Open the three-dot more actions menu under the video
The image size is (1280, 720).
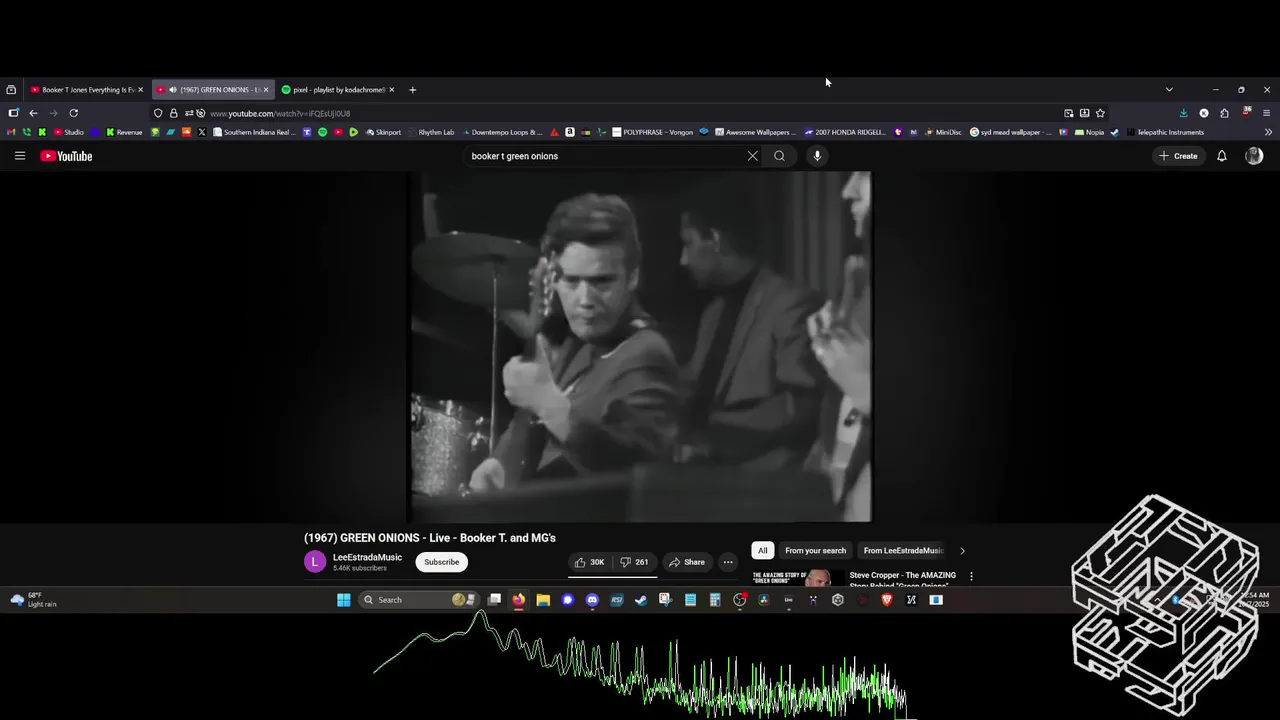(728, 562)
